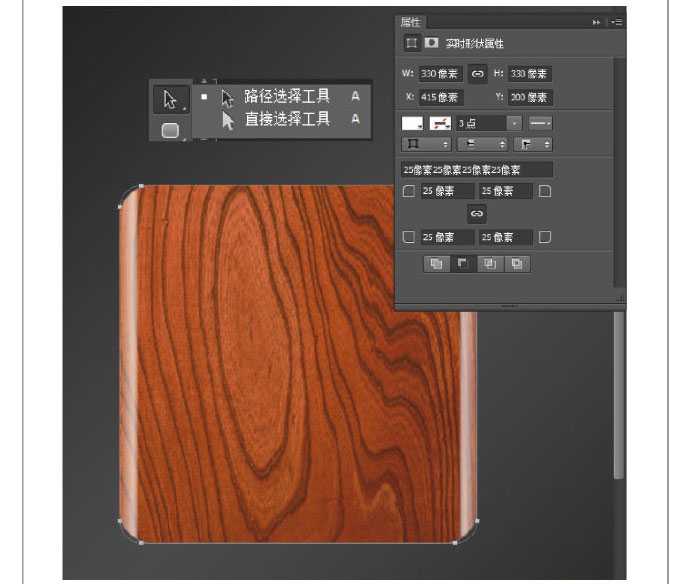The width and height of the screenshot is (690, 584).
Task: Click the Combine Shapes path operation icon
Action: tap(436, 264)
